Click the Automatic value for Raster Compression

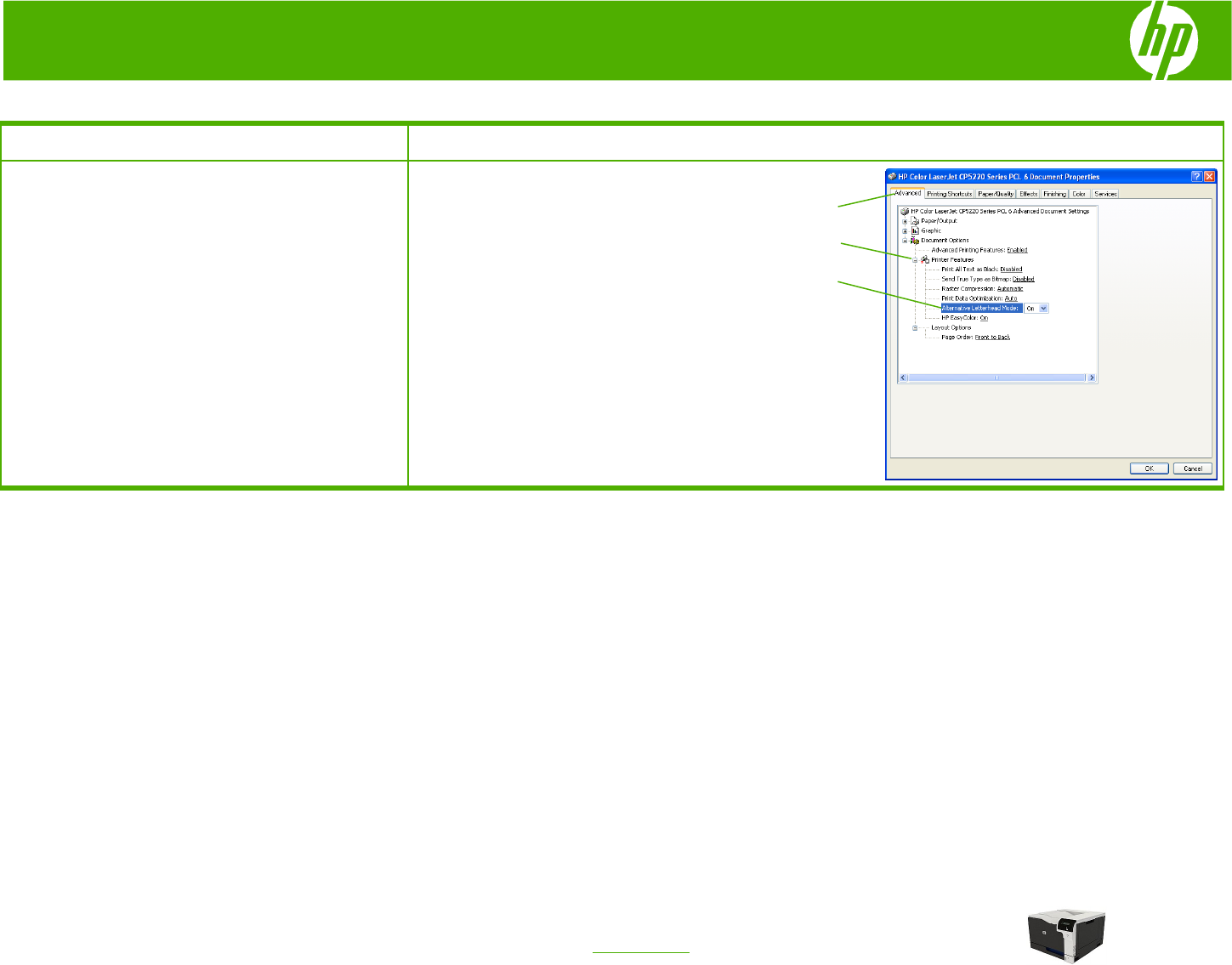click(1010, 289)
